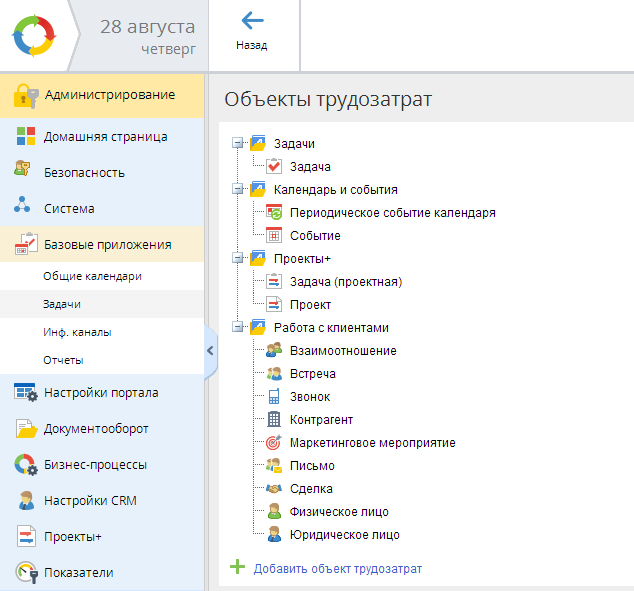Open the Система section in sidebar
This screenshot has height=591, width=634.
pyautogui.click(x=68, y=209)
